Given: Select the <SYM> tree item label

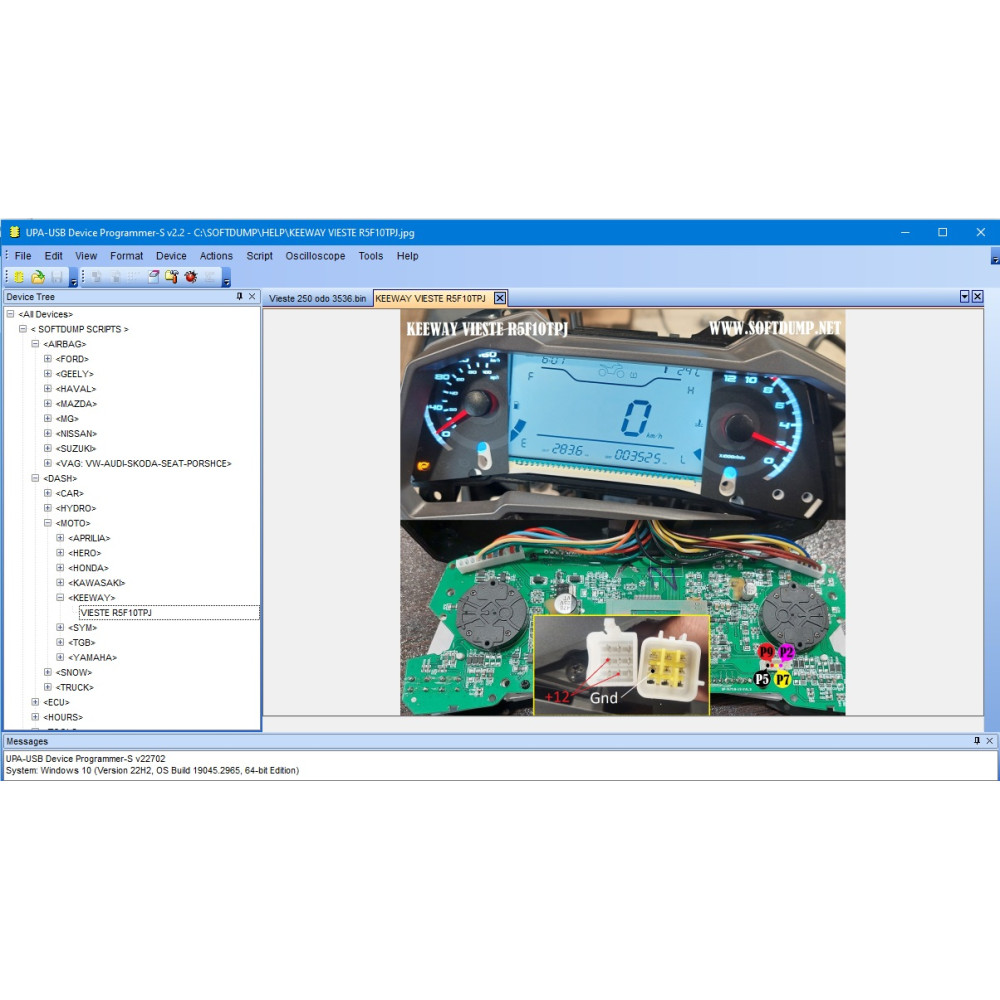Looking at the screenshot, I should tap(82, 628).
